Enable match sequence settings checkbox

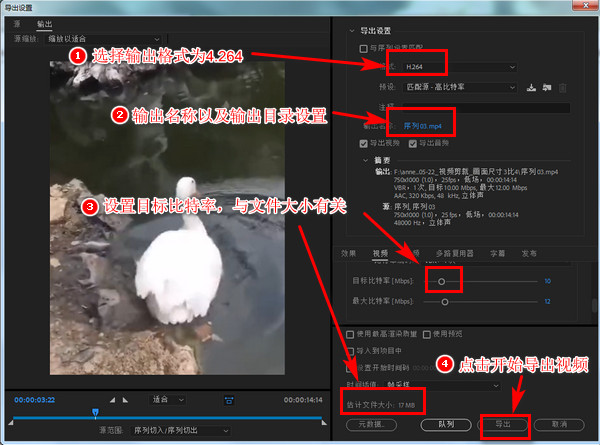[x=363, y=49]
